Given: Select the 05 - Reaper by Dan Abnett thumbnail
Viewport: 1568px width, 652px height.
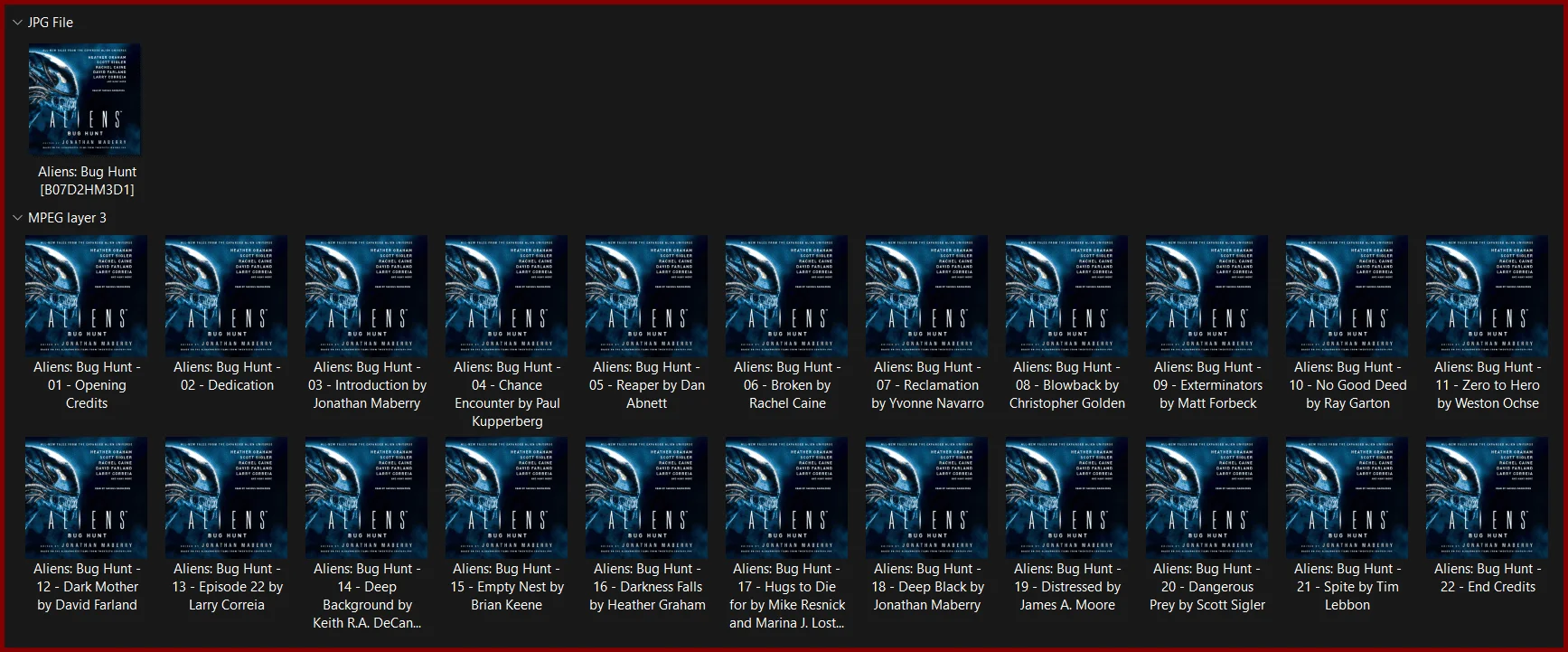Looking at the screenshot, I should tap(647, 297).
